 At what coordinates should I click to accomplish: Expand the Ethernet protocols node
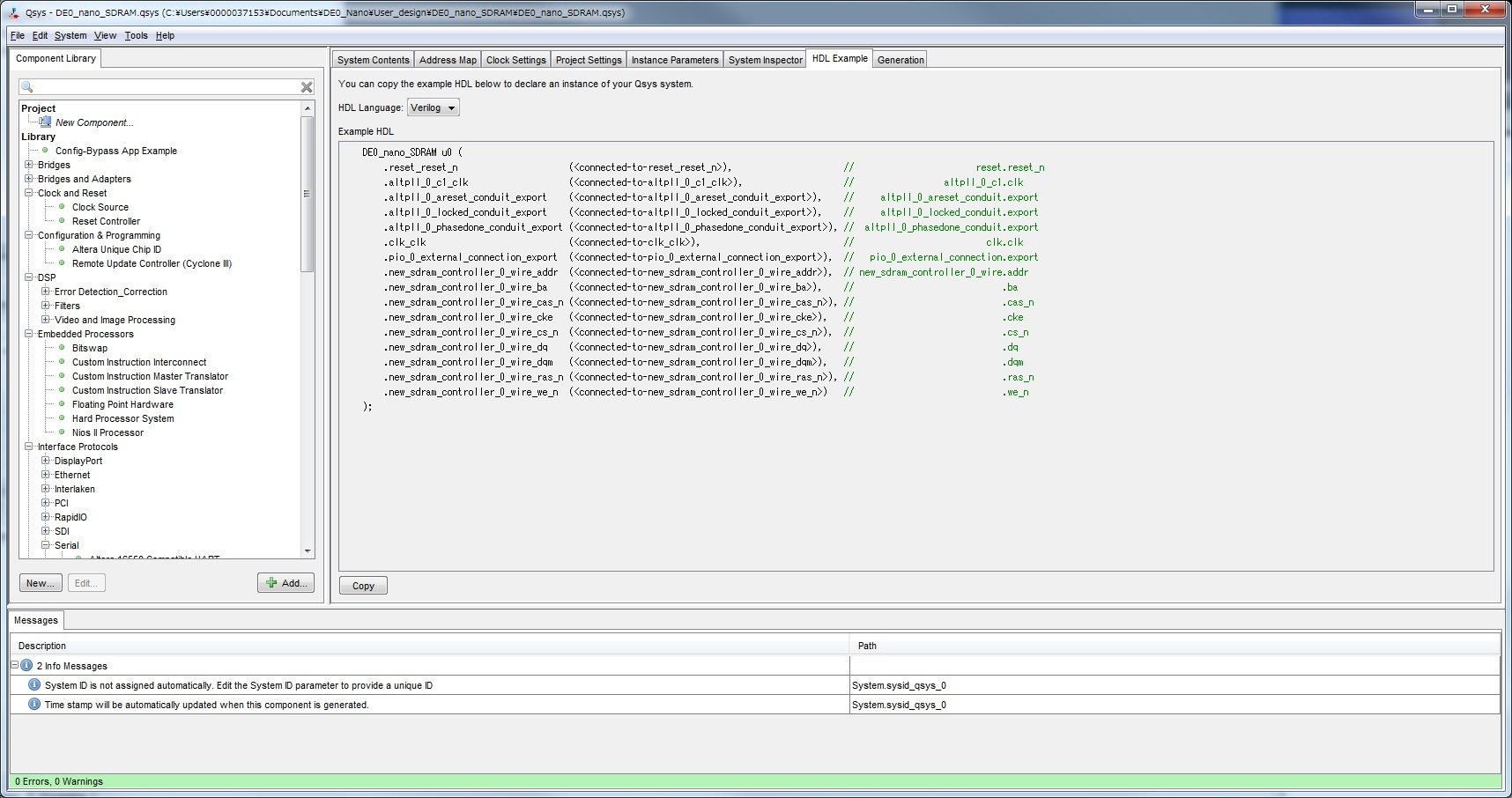click(46, 475)
